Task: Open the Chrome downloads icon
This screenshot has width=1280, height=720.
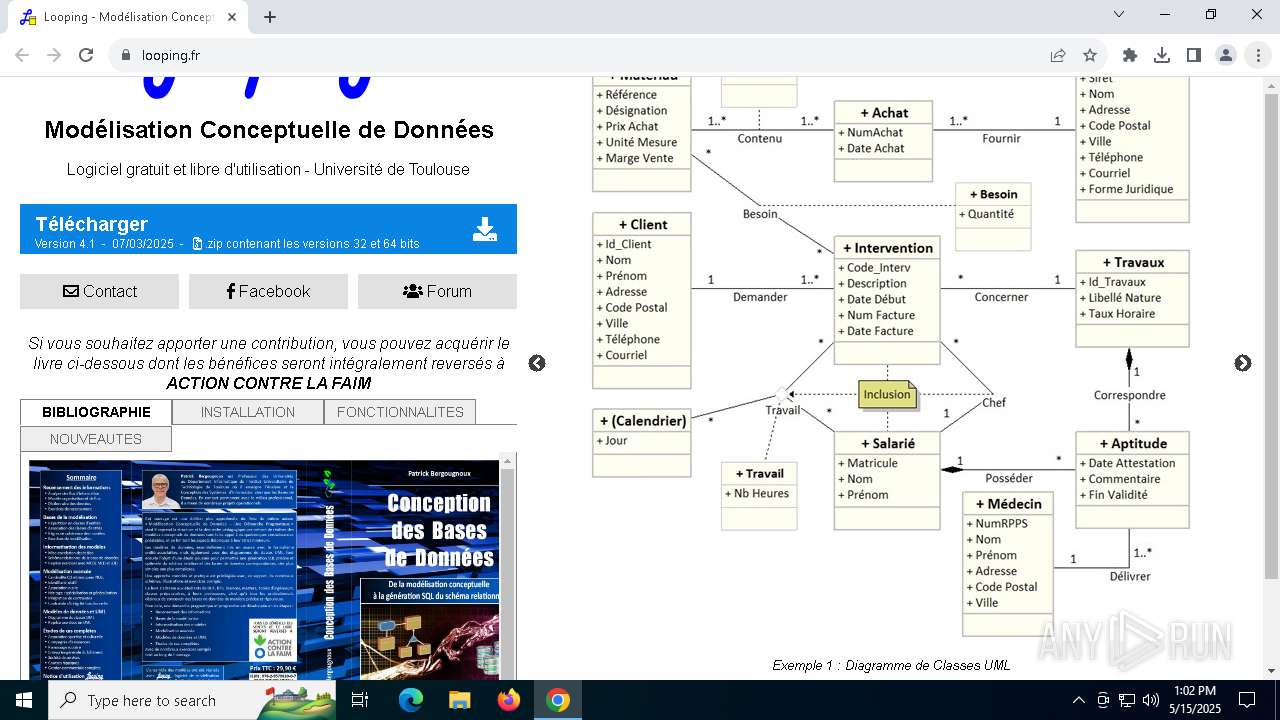Action: (1162, 55)
